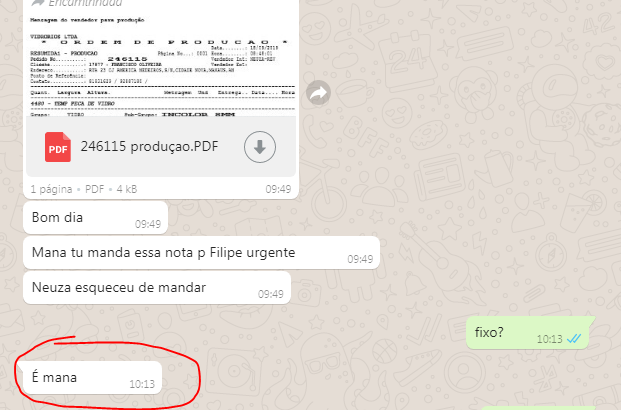Click the 10:13 timestamp on fixo? message

pyautogui.click(x=549, y=339)
